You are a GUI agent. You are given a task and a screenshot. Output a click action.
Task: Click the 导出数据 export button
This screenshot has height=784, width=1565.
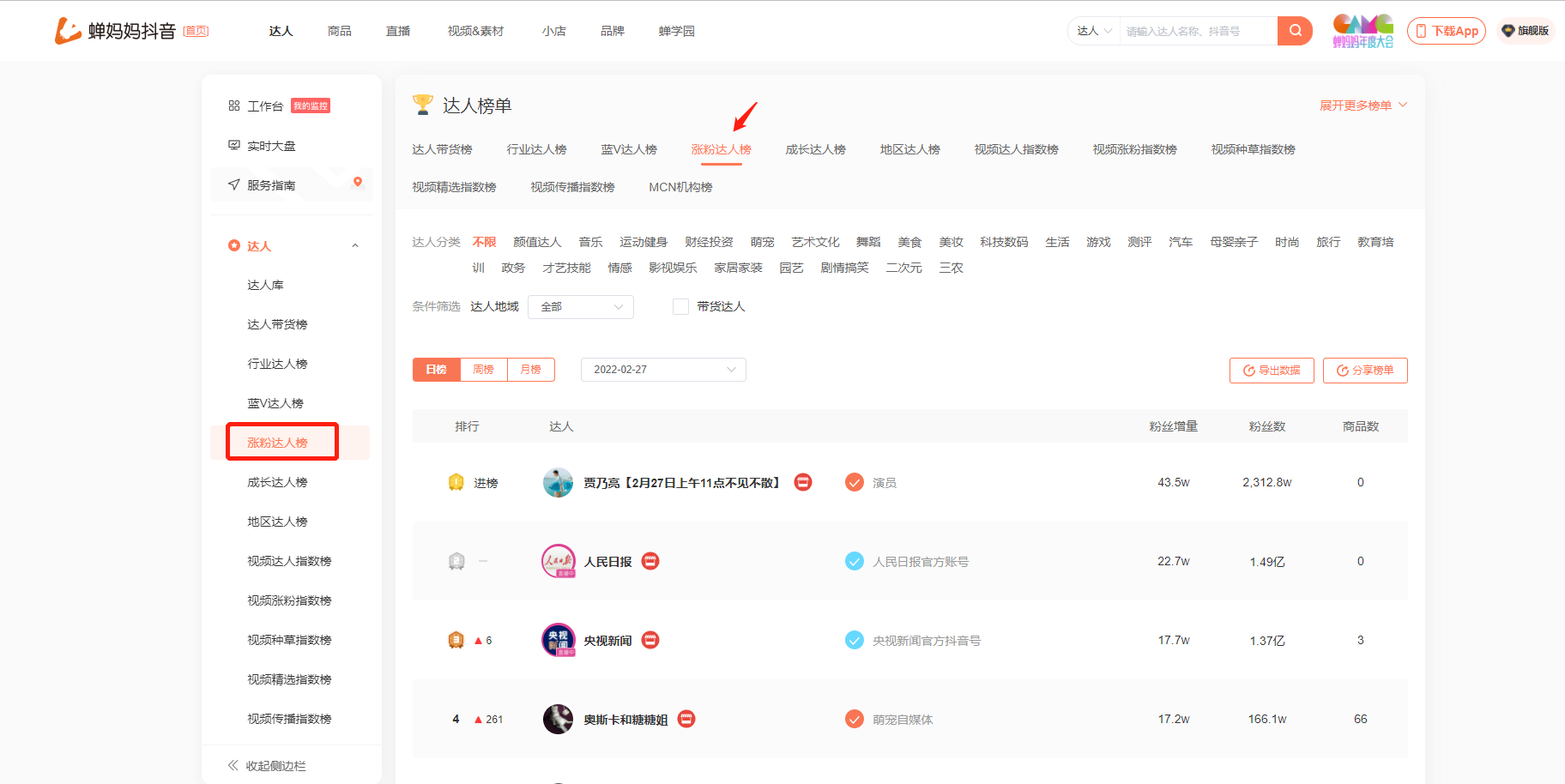(1272, 371)
